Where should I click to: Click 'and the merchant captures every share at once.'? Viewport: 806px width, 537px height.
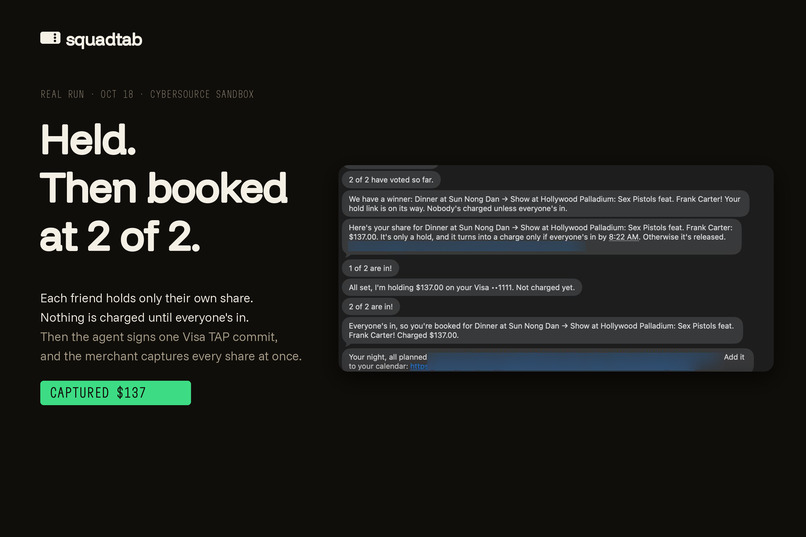click(x=171, y=356)
